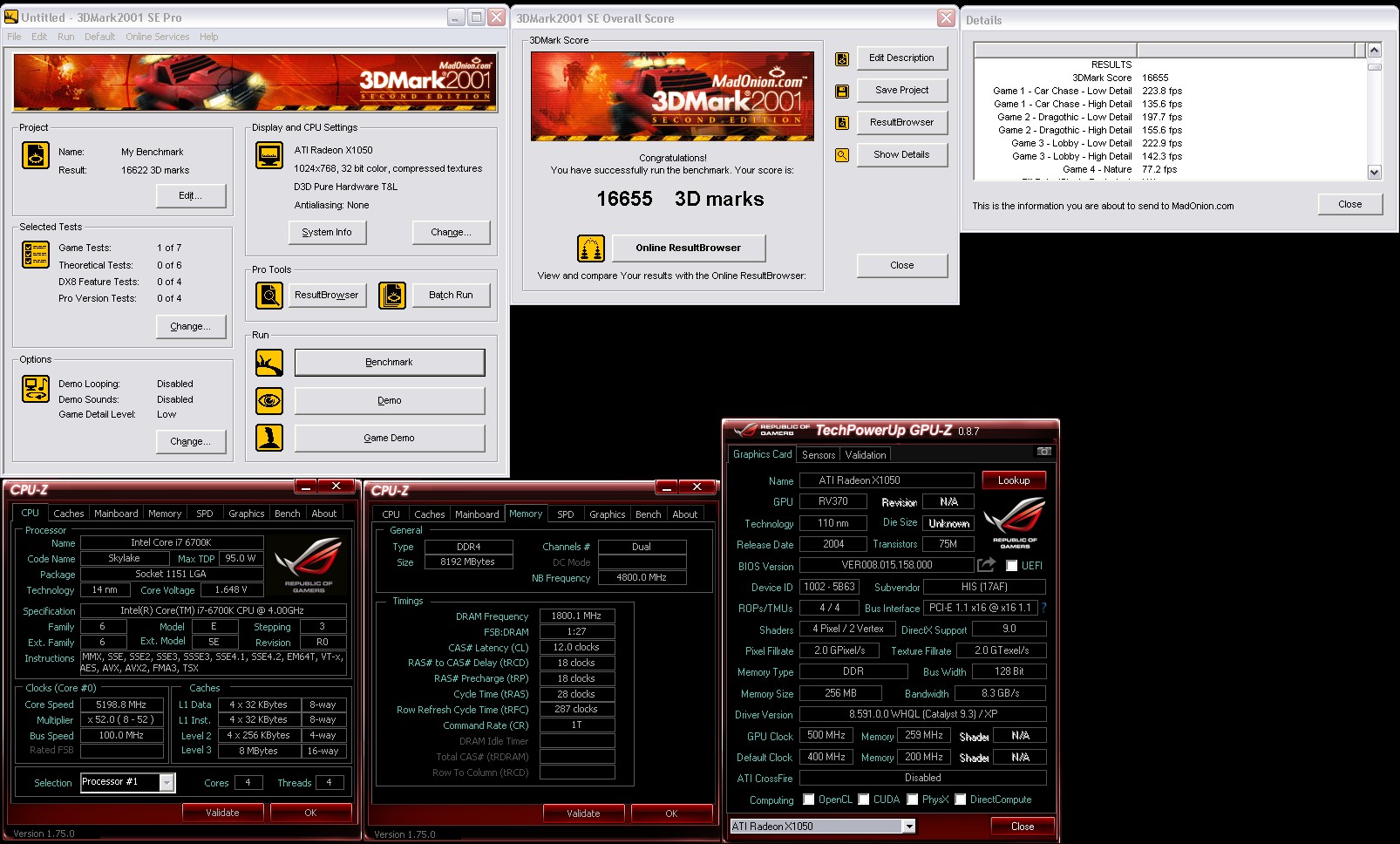The image size is (1400, 844).
Task: Toggle the UEFI checkbox in GPU-Z
Action: click(1012, 566)
